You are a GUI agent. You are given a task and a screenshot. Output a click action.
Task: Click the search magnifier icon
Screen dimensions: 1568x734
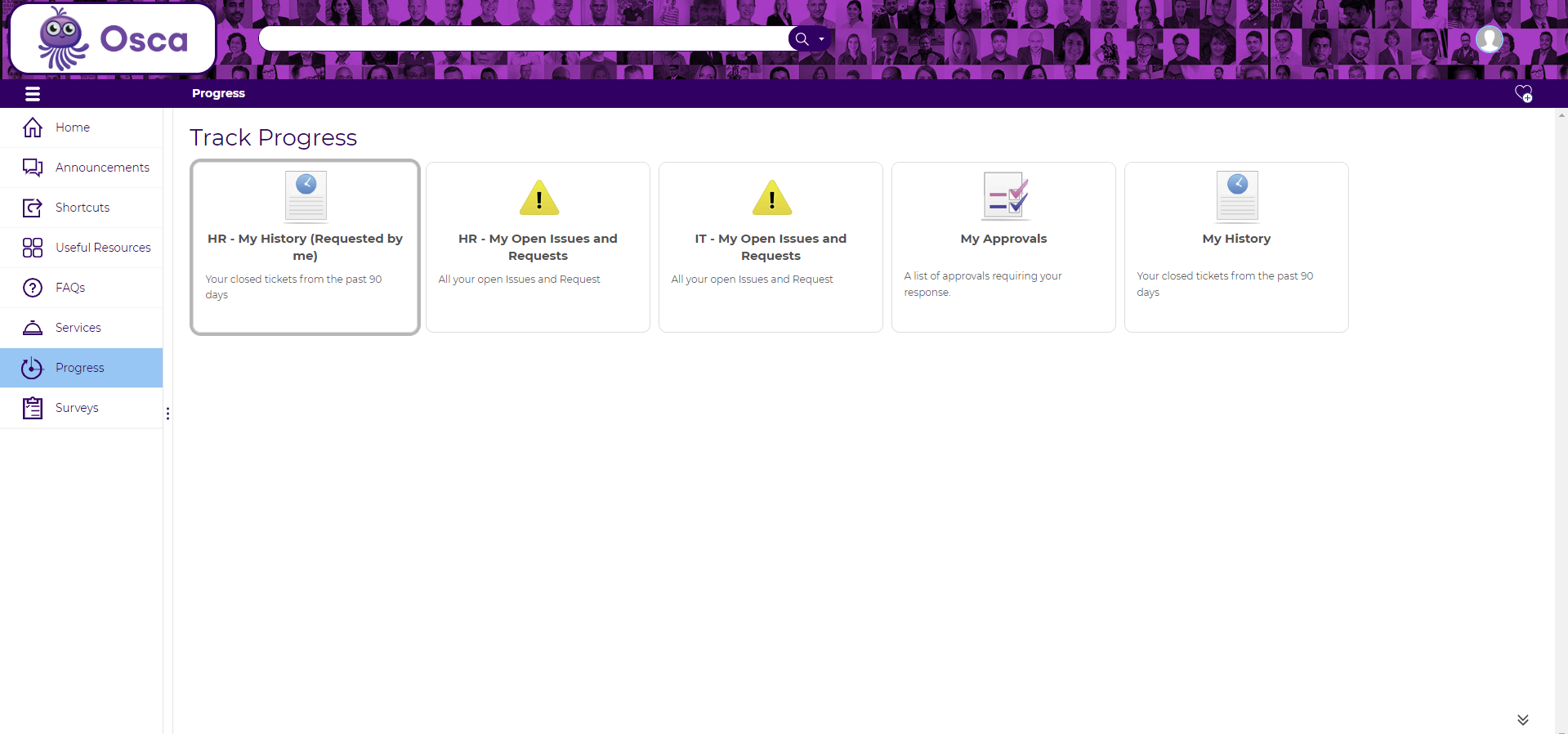pos(802,38)
